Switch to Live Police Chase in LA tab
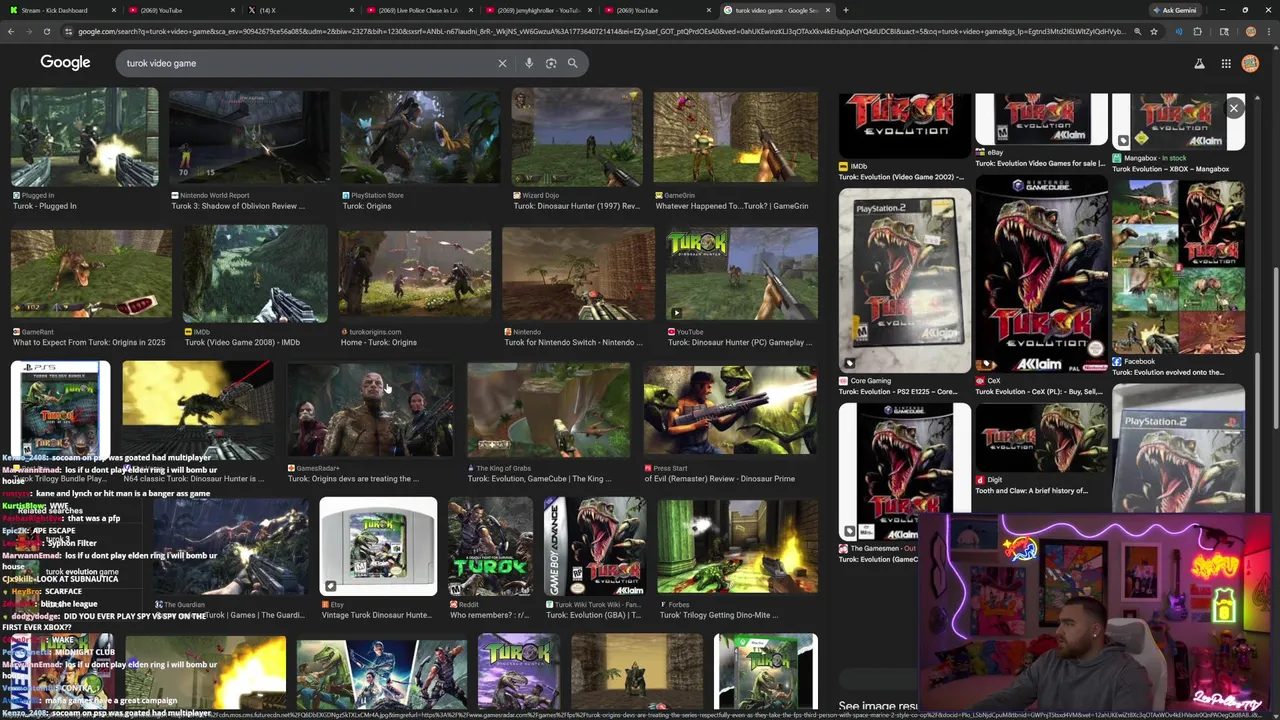 pyautogui.click(x=418, y=10)
